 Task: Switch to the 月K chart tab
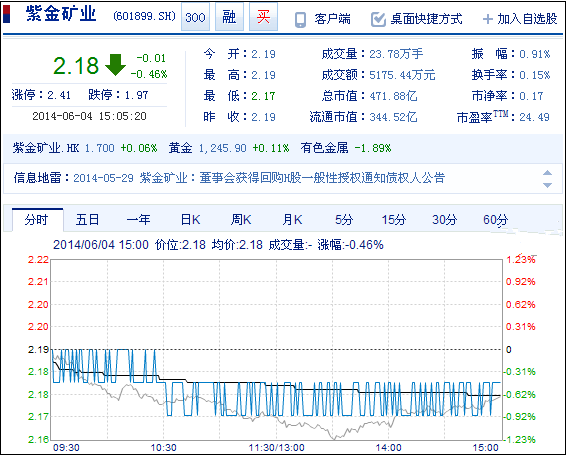tap(292, 220)
